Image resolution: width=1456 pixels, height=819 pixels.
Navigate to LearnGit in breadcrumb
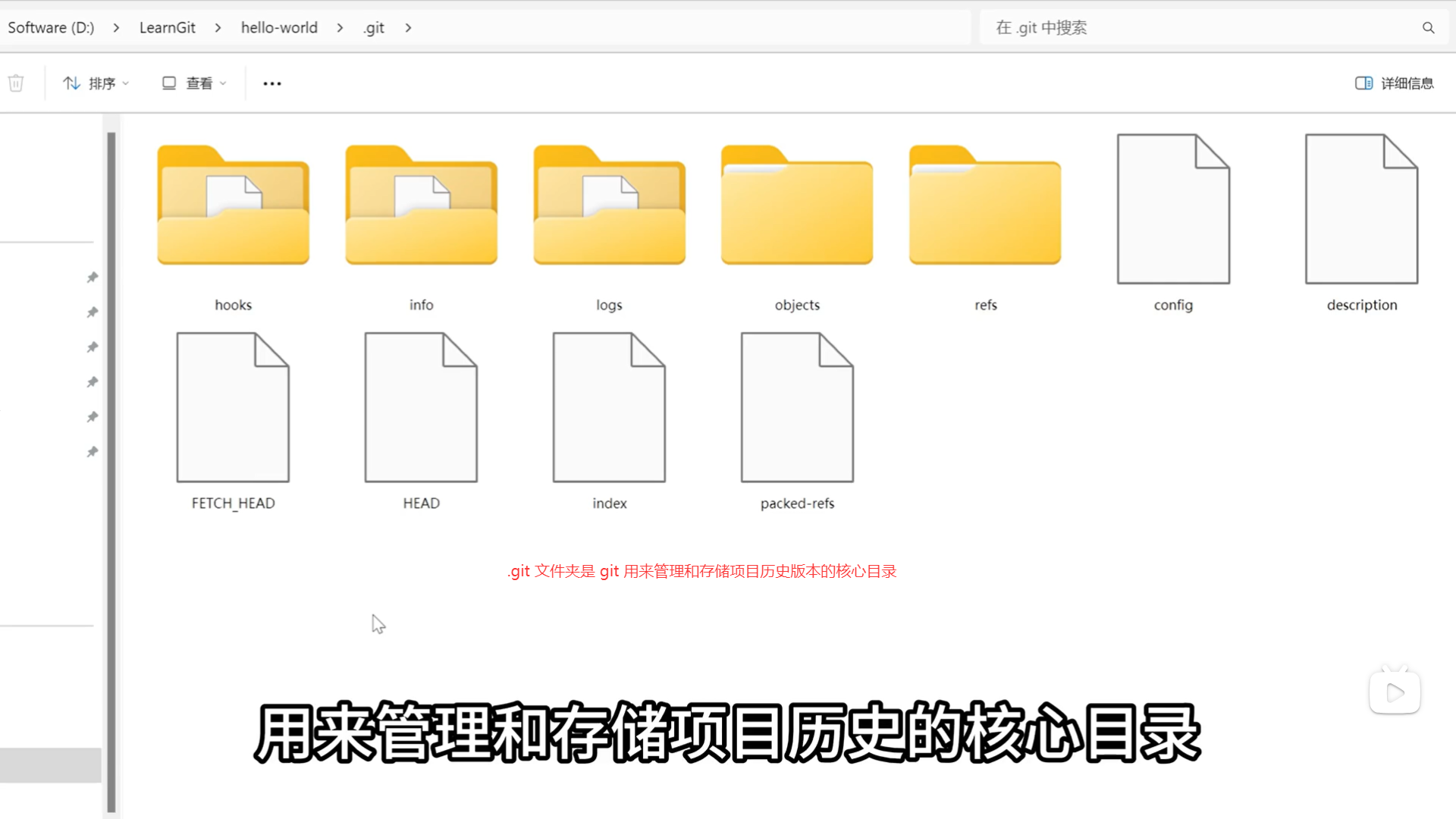tap(167, 28)
